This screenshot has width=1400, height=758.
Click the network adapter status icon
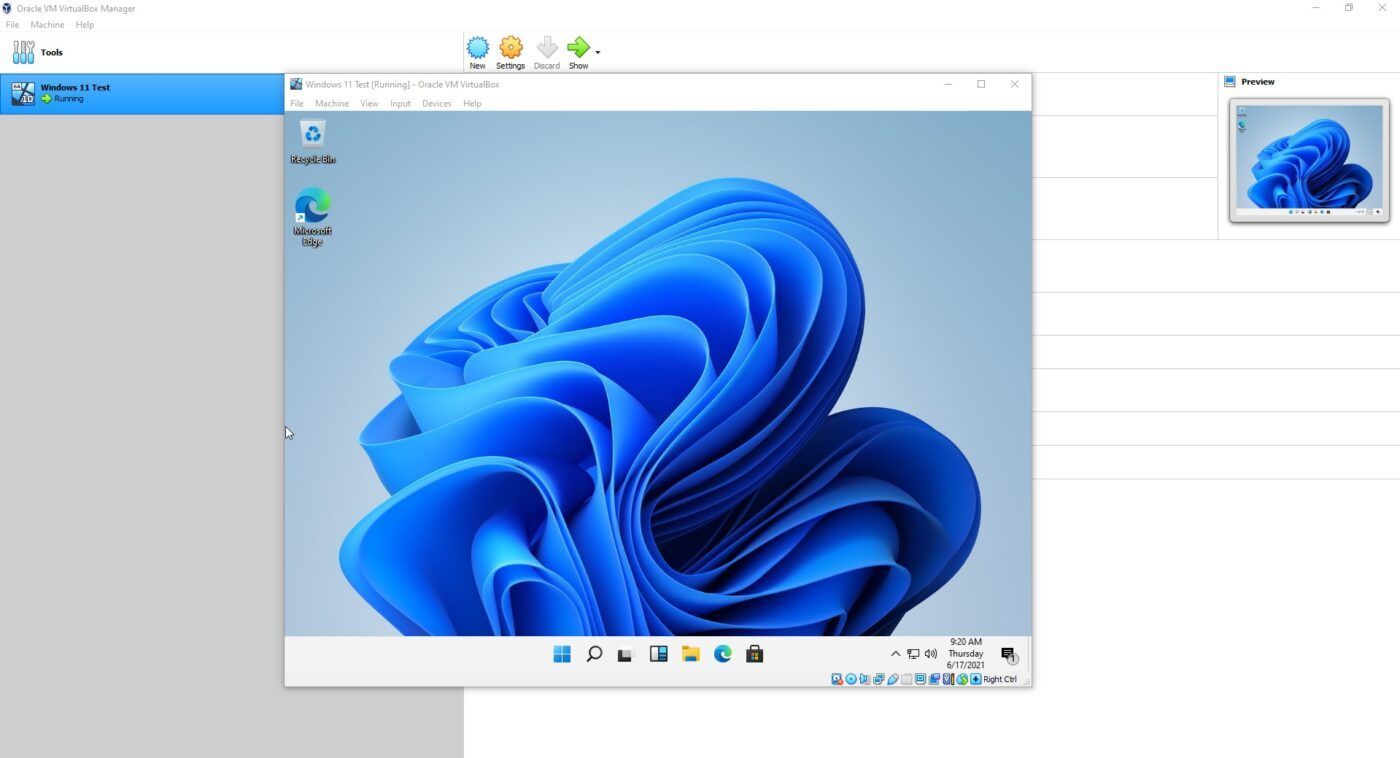pyautogui.click(x=879, y=679)
